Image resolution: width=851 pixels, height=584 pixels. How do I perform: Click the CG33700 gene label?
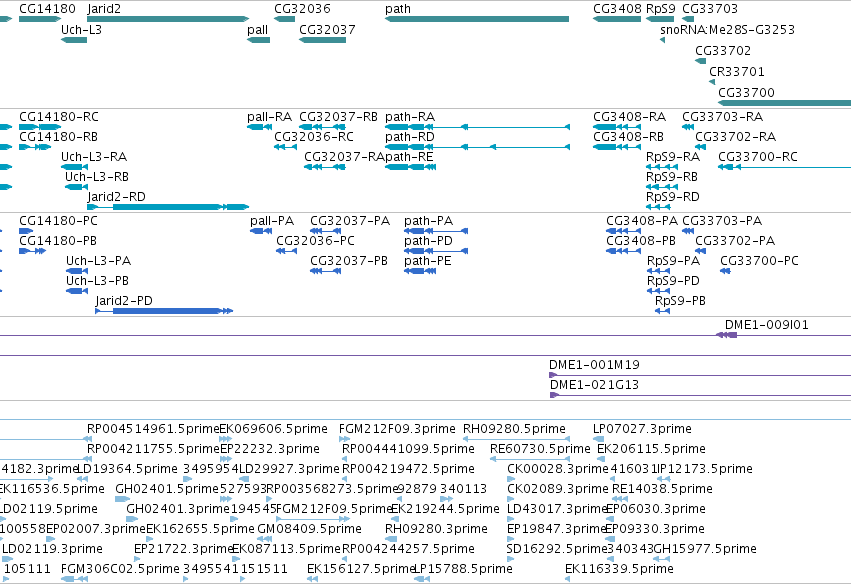[x=746, y=93]
